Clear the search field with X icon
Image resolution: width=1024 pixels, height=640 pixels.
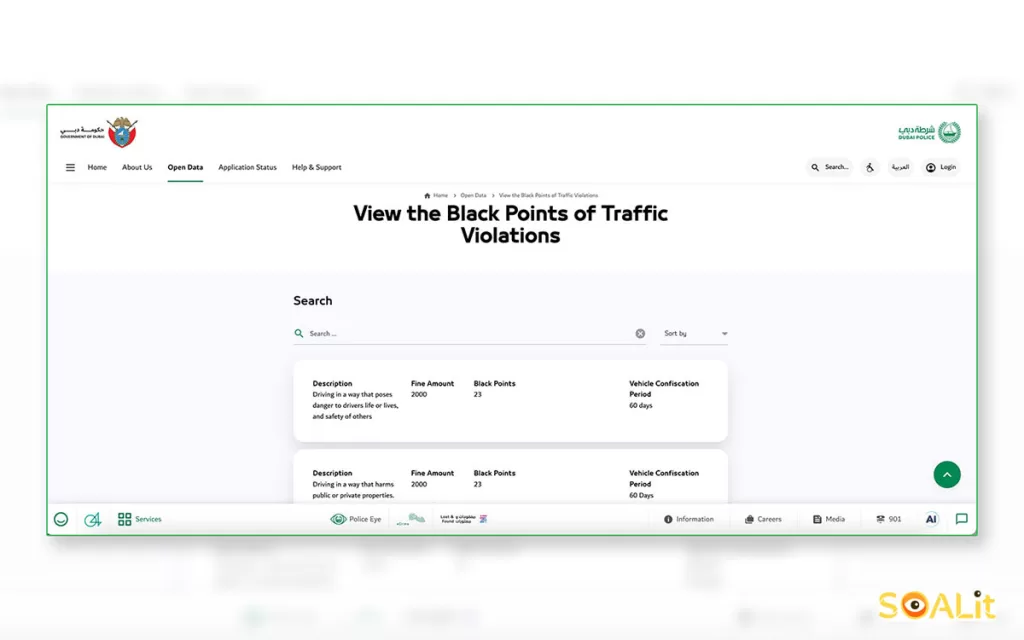[x=640, y=334]
